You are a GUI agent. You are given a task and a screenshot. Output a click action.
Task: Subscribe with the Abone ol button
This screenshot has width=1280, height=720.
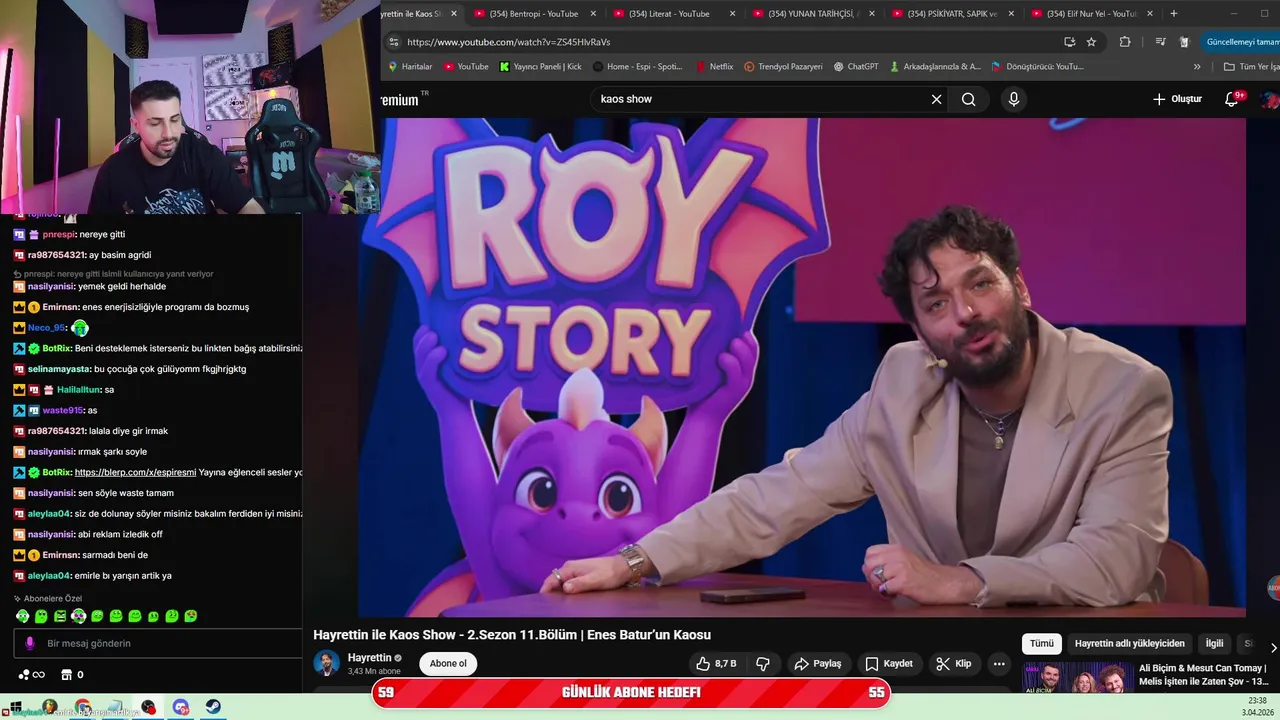448,663
